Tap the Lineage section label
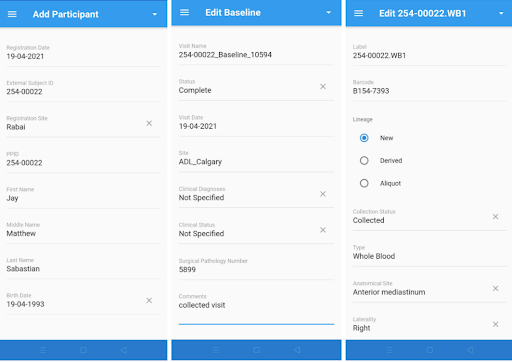Viewport: 512px width, 362px height. coord(363,119)
